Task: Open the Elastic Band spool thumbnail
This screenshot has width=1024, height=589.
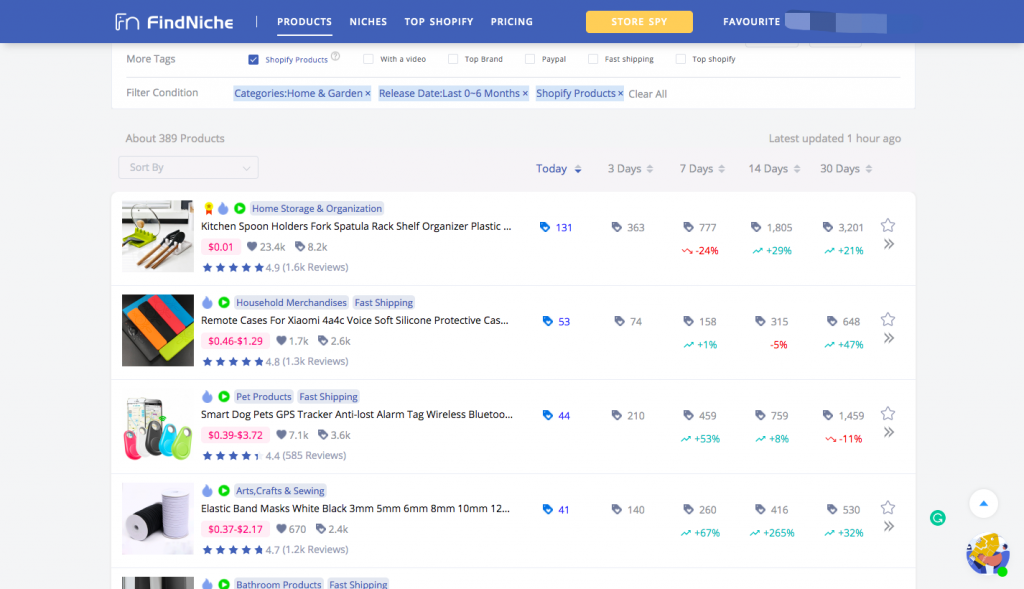Action: (158, 518)
